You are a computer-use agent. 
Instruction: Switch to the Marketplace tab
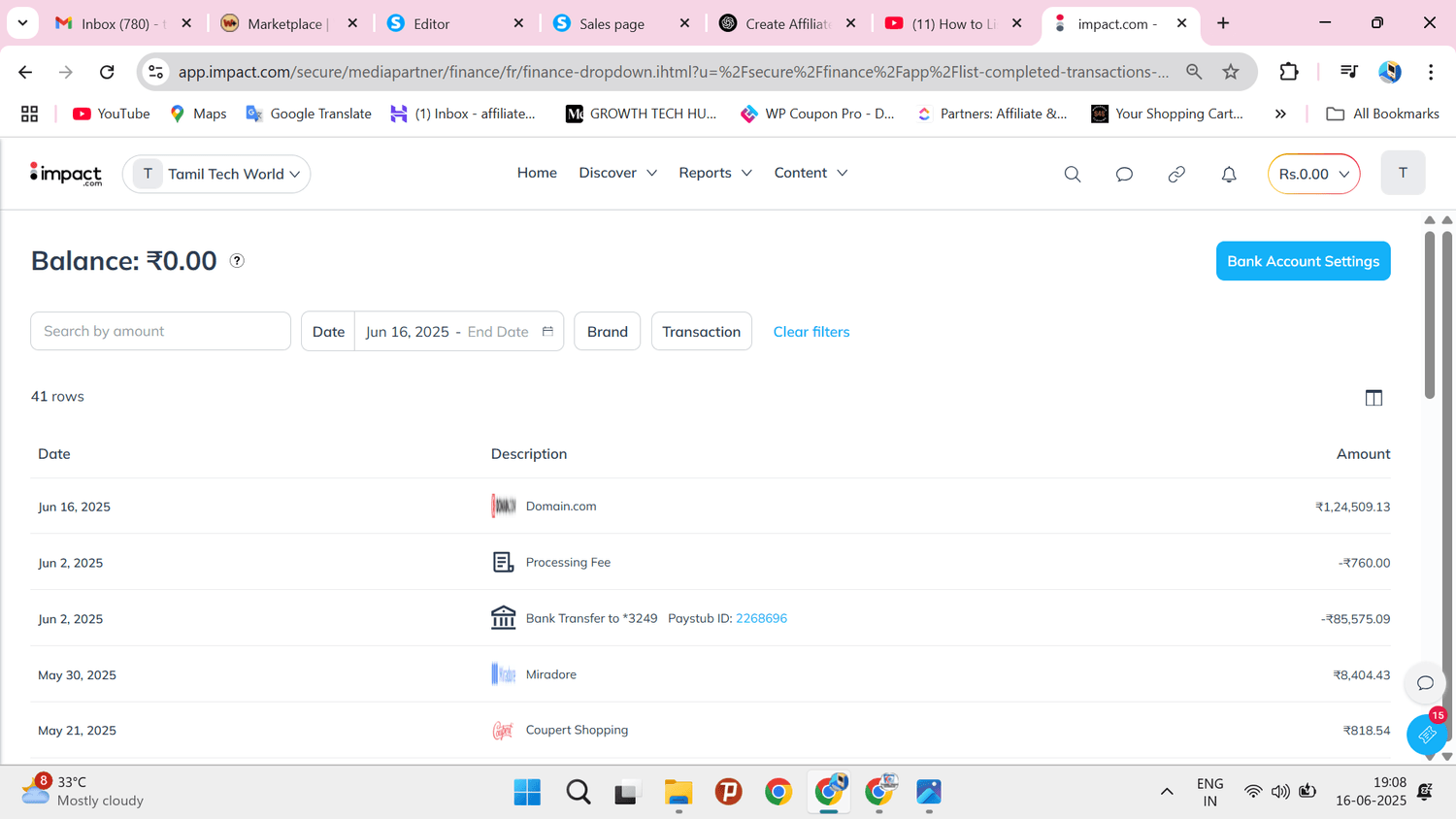click(x=288, y=23)
